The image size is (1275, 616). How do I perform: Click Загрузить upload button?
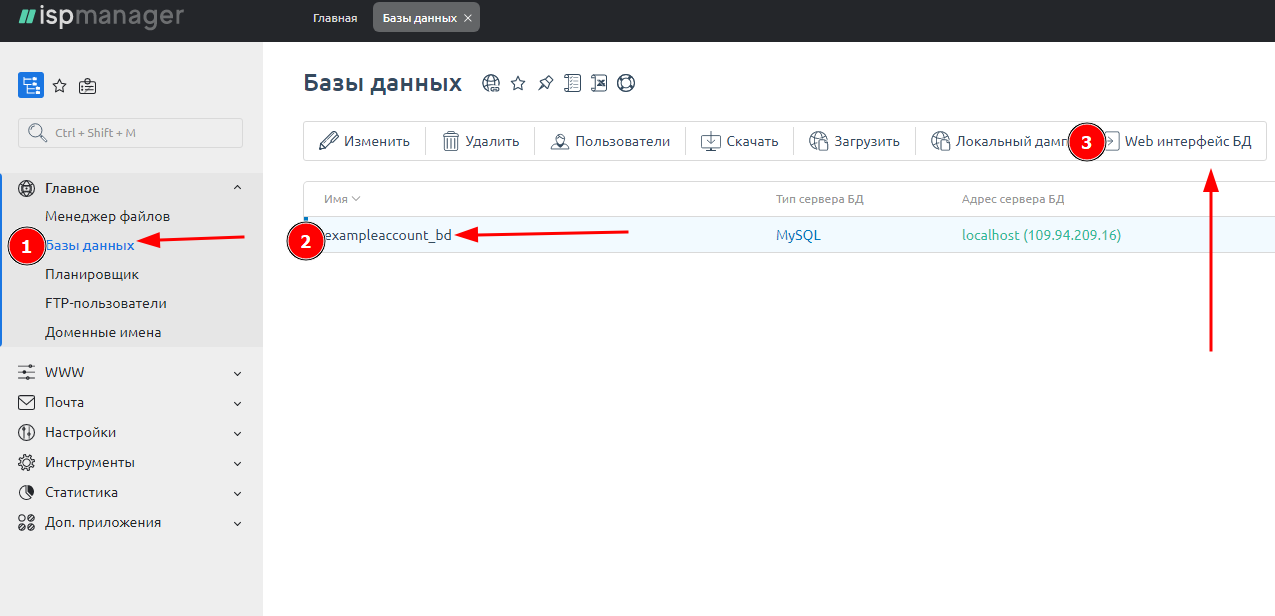pyautogui.click(x=854, y=141)
